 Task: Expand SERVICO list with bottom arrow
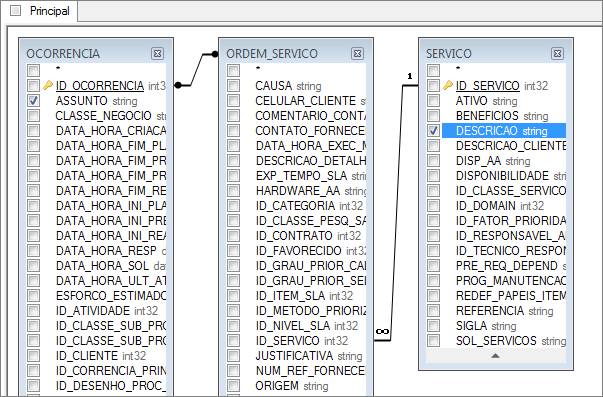[x=495, y=356]
